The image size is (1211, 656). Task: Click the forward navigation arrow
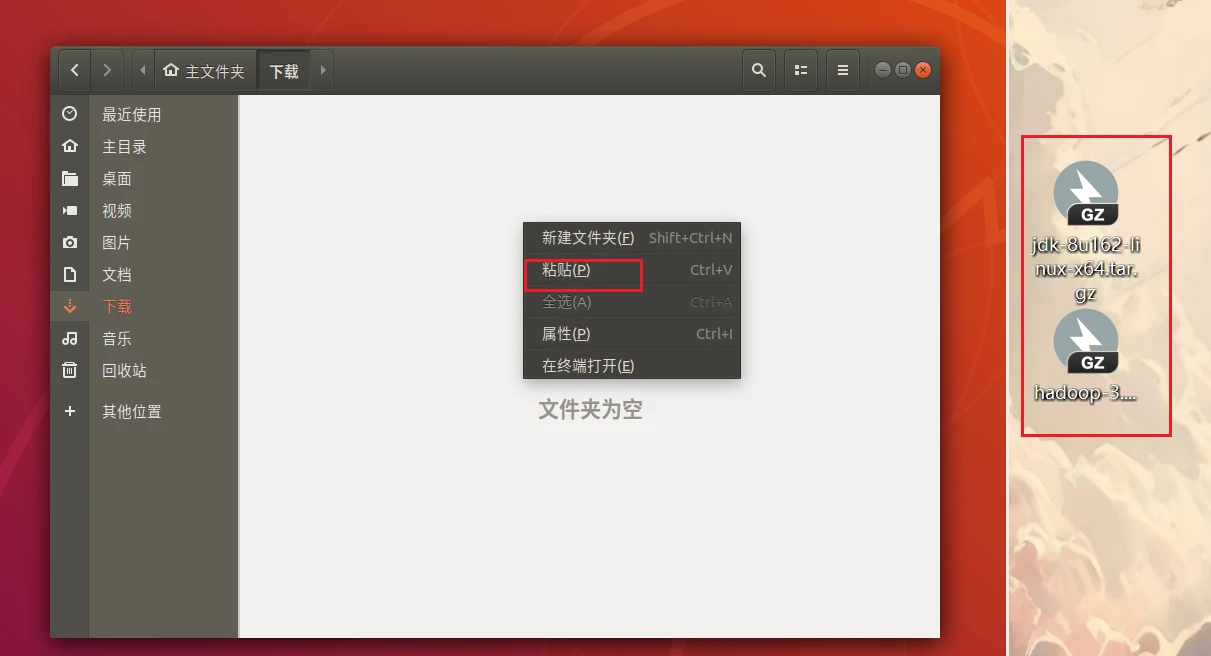pyautogui.click(x=107, y=71)
